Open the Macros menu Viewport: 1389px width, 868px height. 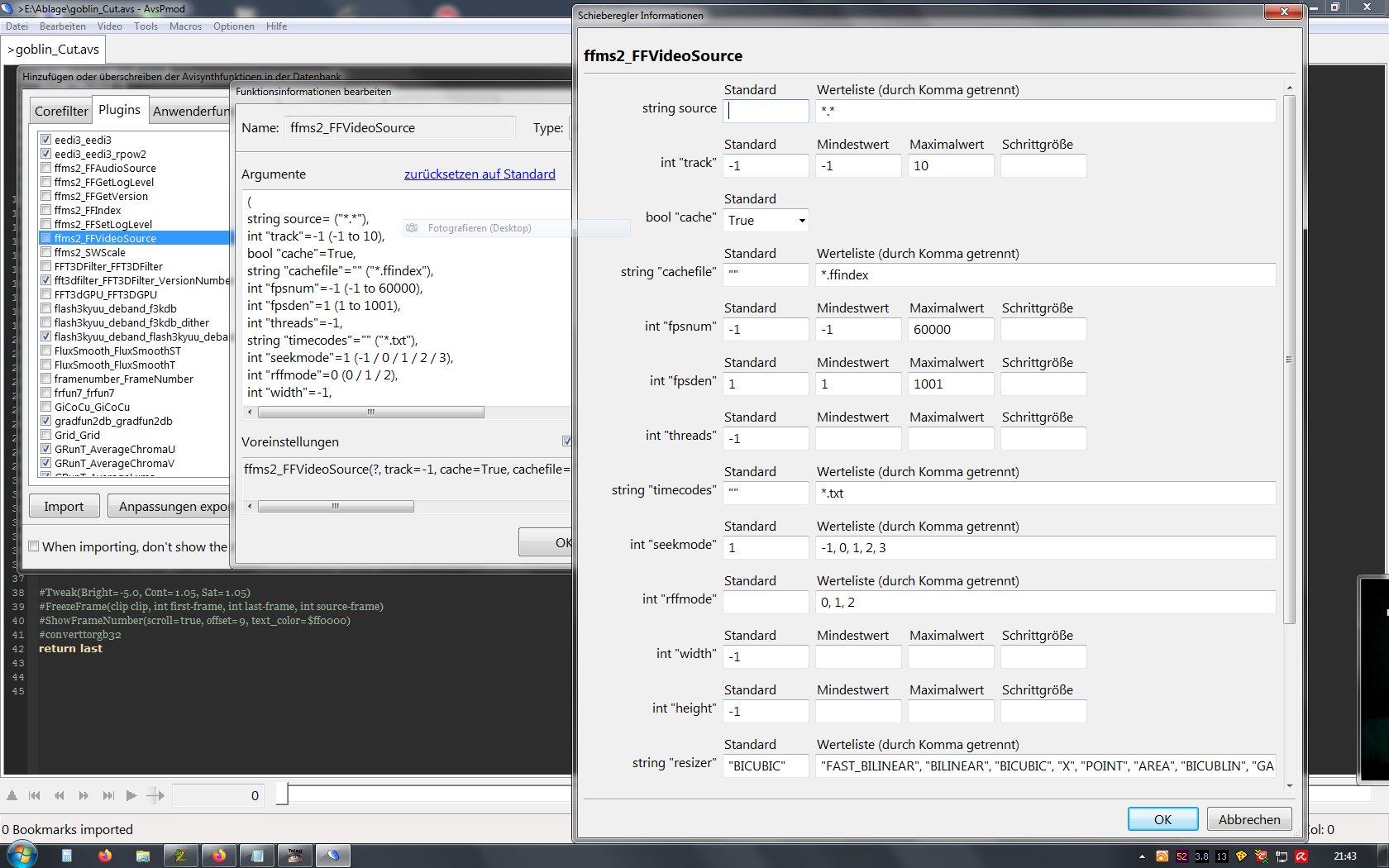[185, 26]
